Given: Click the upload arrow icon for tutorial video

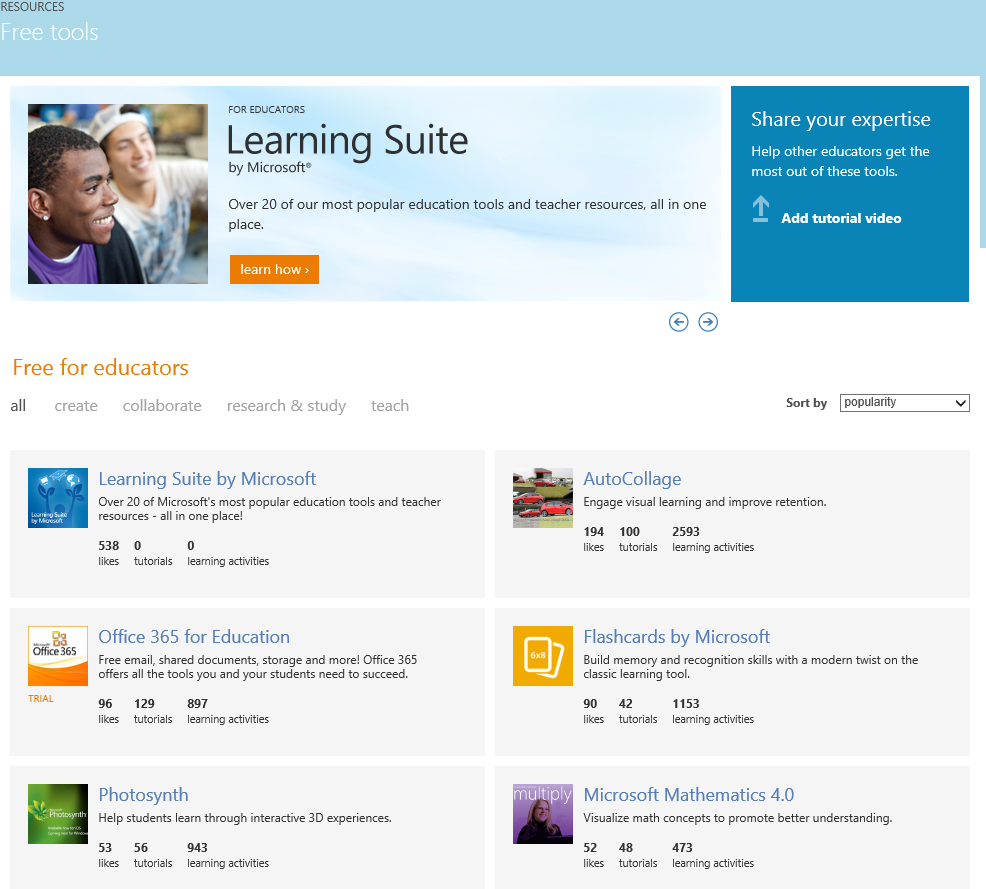Looking at the screenshot, I should [761, 209].
